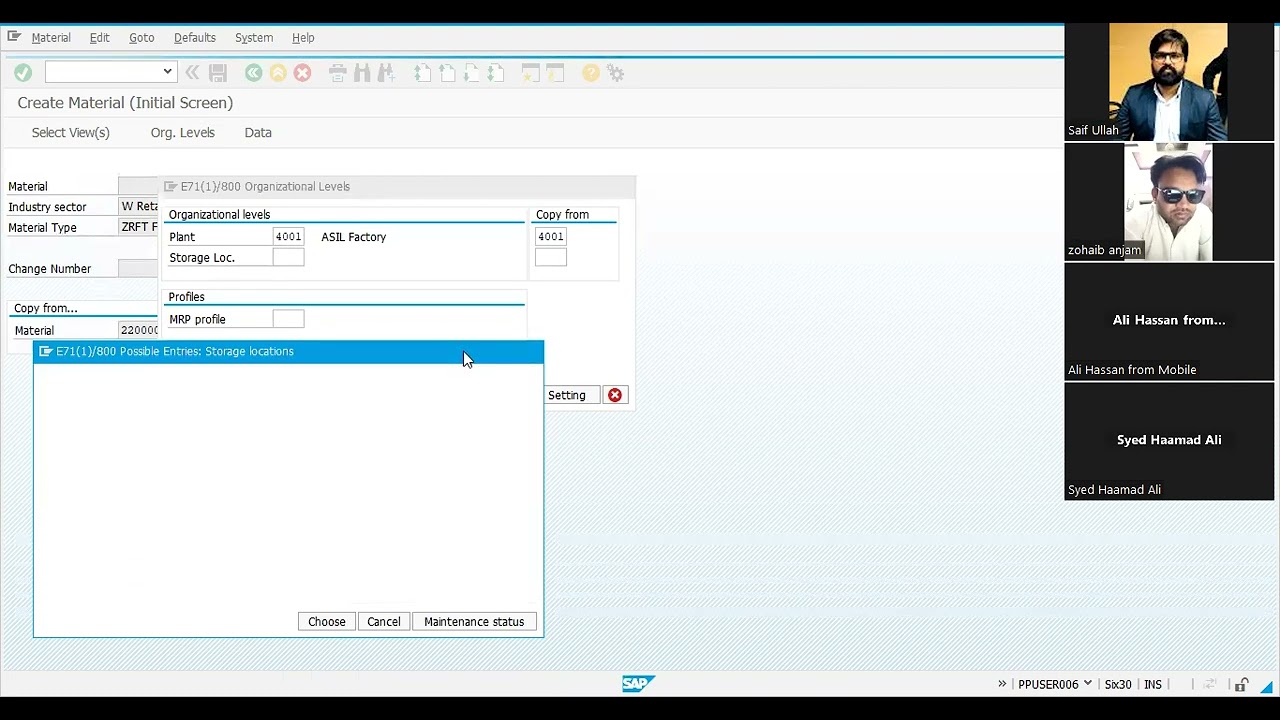Click the Material Type field value ZRFT
The height and width of the screenshot is (720, 1280).
point(138,227)
